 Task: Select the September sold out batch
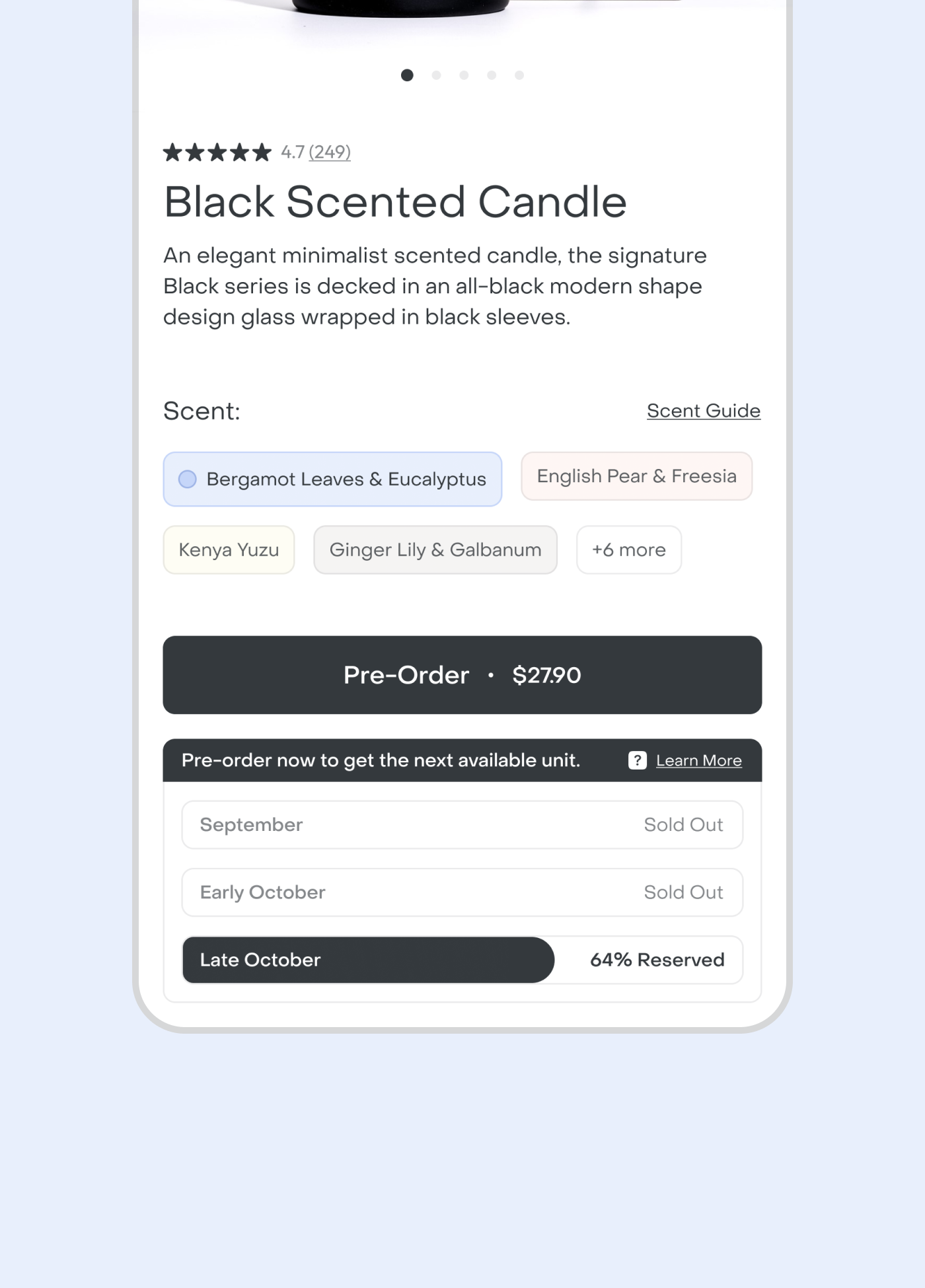[462, 825]
